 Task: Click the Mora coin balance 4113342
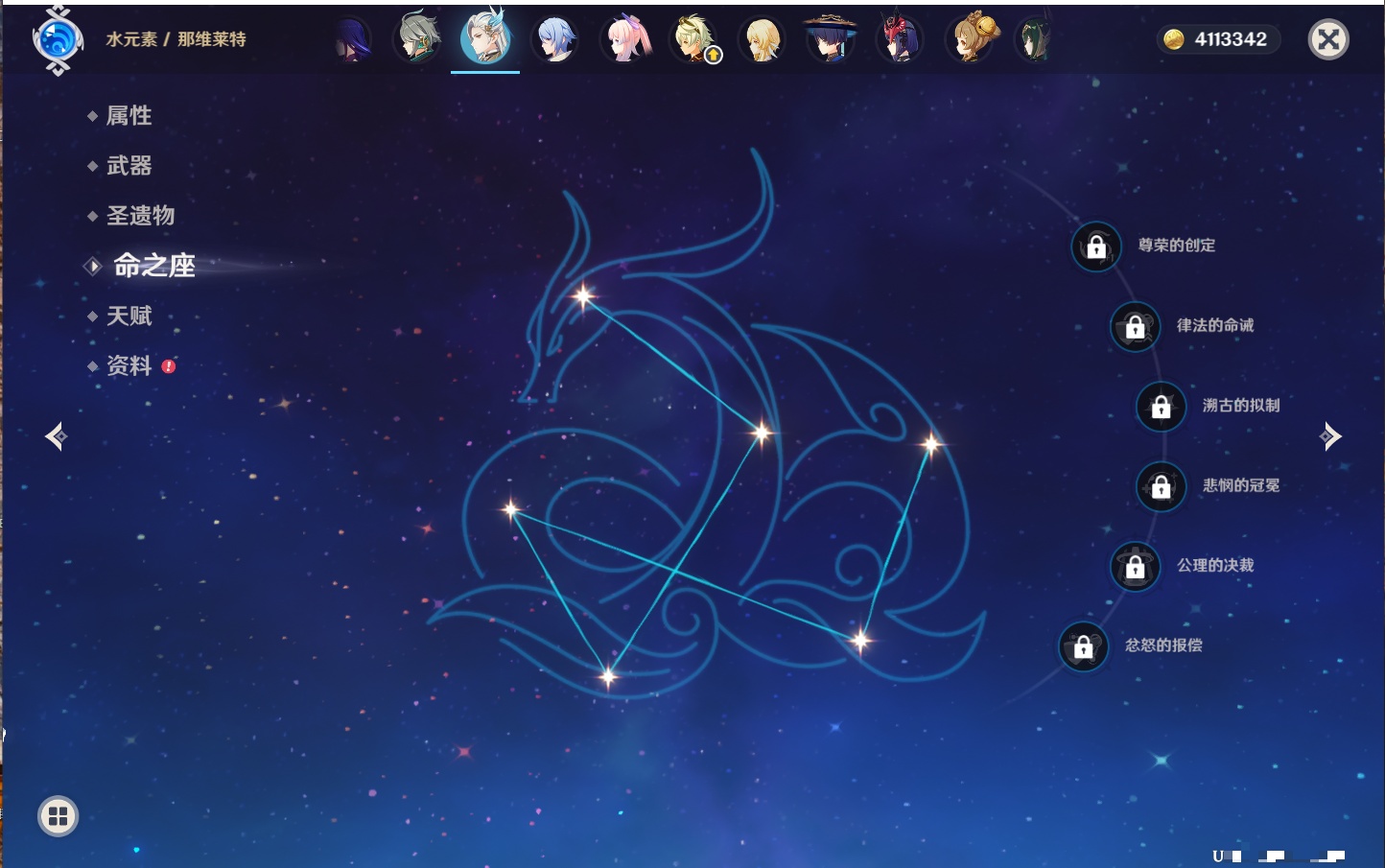click(x=1218, y=39)
